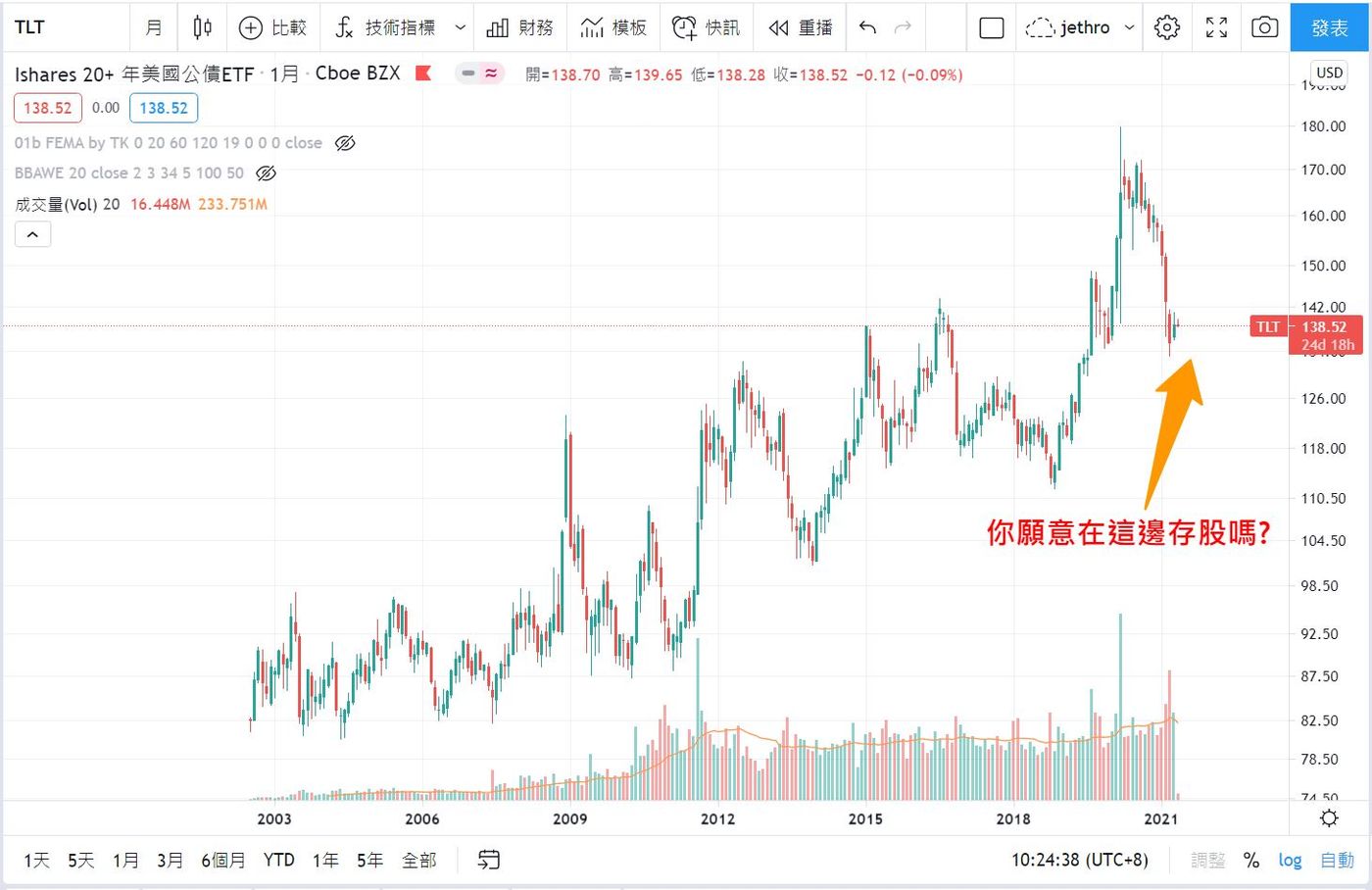The width and height of the screenshot is (1372, 890).
Task: Click the TLT price label on axis
Action: click(x=1268, y=326)
